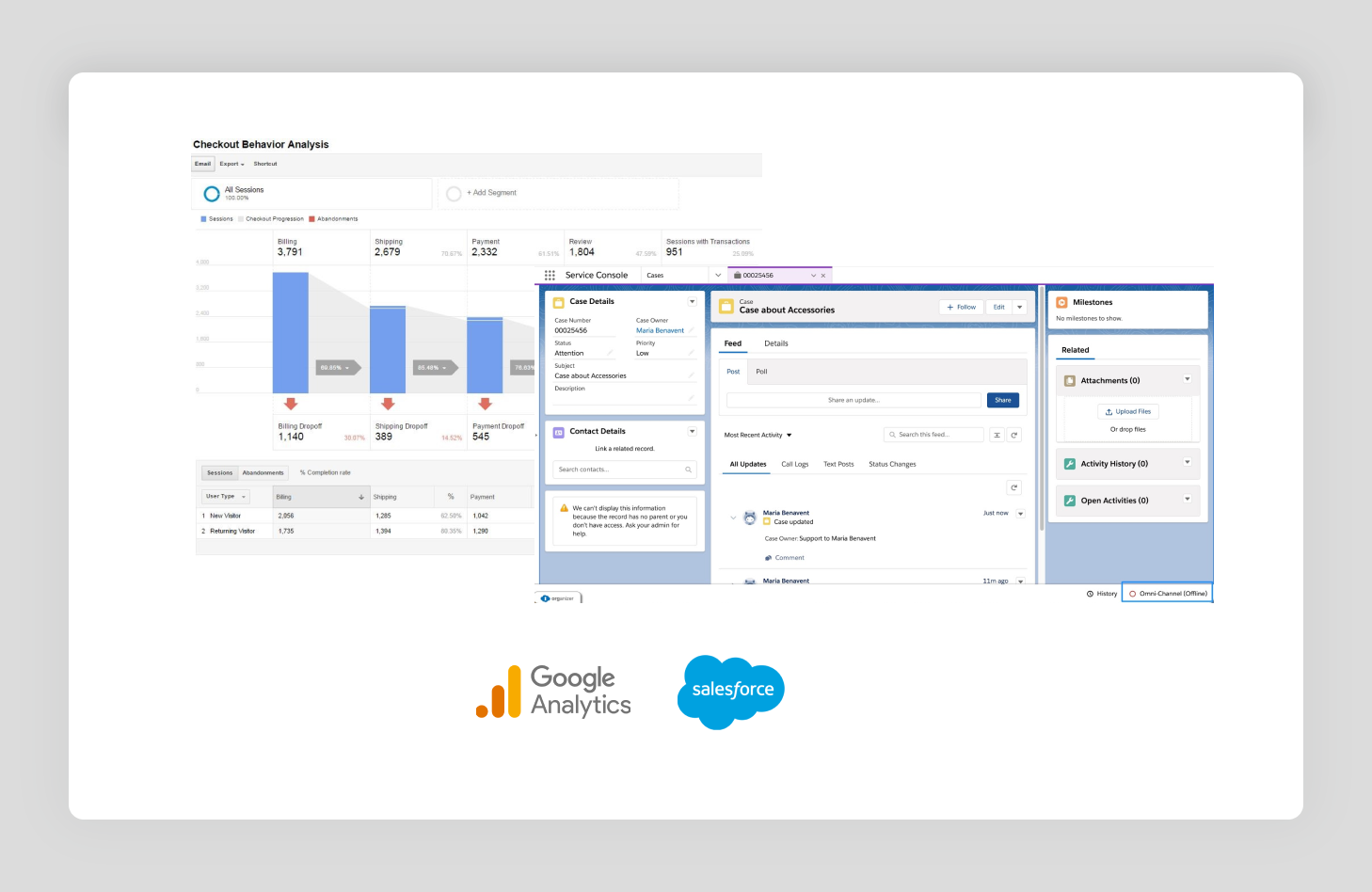The width and height of the screenshot is (1372, 892).
Task: Switch to the Abandonments table tab
Action: tap(263, 473)
